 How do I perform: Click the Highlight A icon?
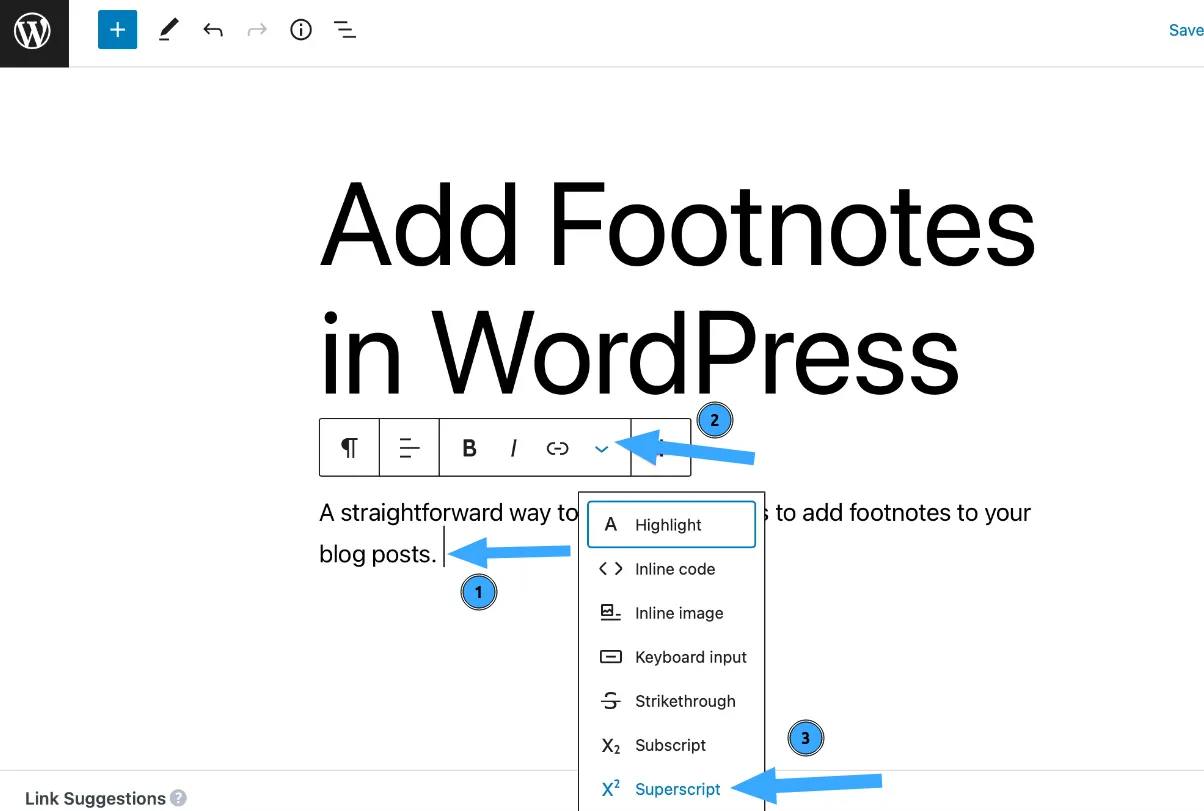[x=611, y=525]
